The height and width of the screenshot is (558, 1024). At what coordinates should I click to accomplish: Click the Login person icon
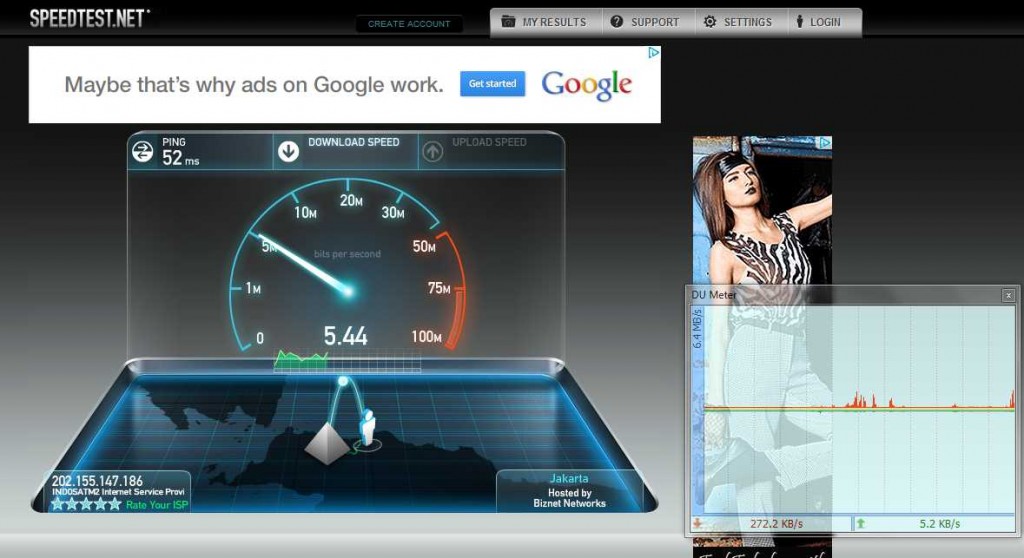(799, 22)
